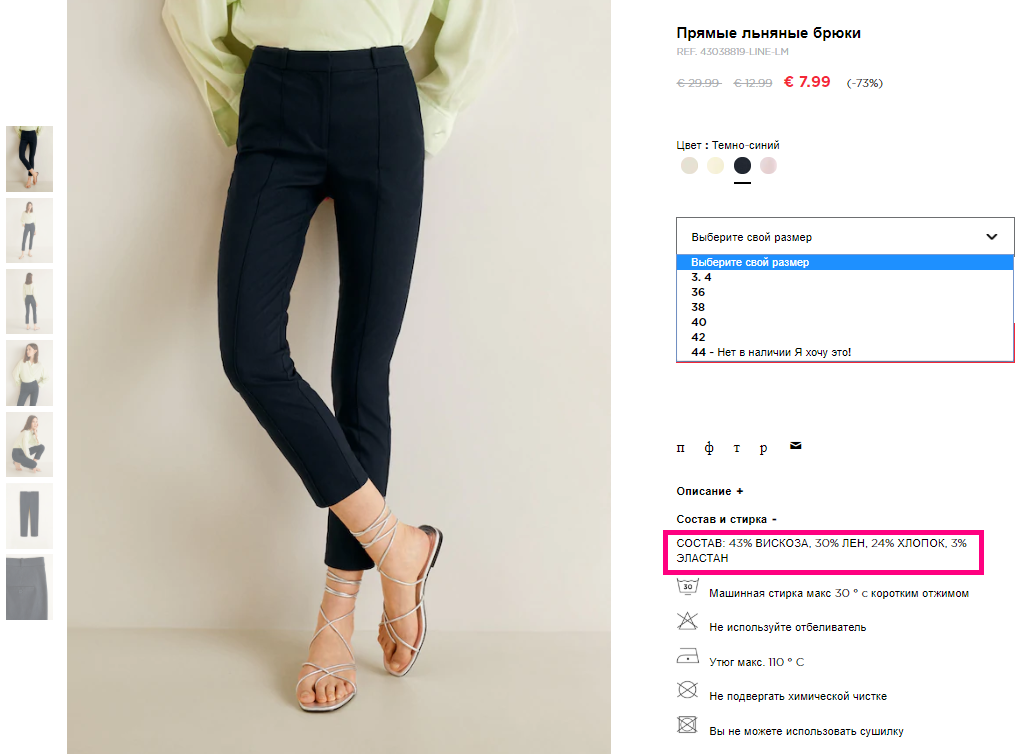Screen dimensions: 1020x754
Task: Click the 'ф' Facebook share icon
Action: (x=709, y=448)
